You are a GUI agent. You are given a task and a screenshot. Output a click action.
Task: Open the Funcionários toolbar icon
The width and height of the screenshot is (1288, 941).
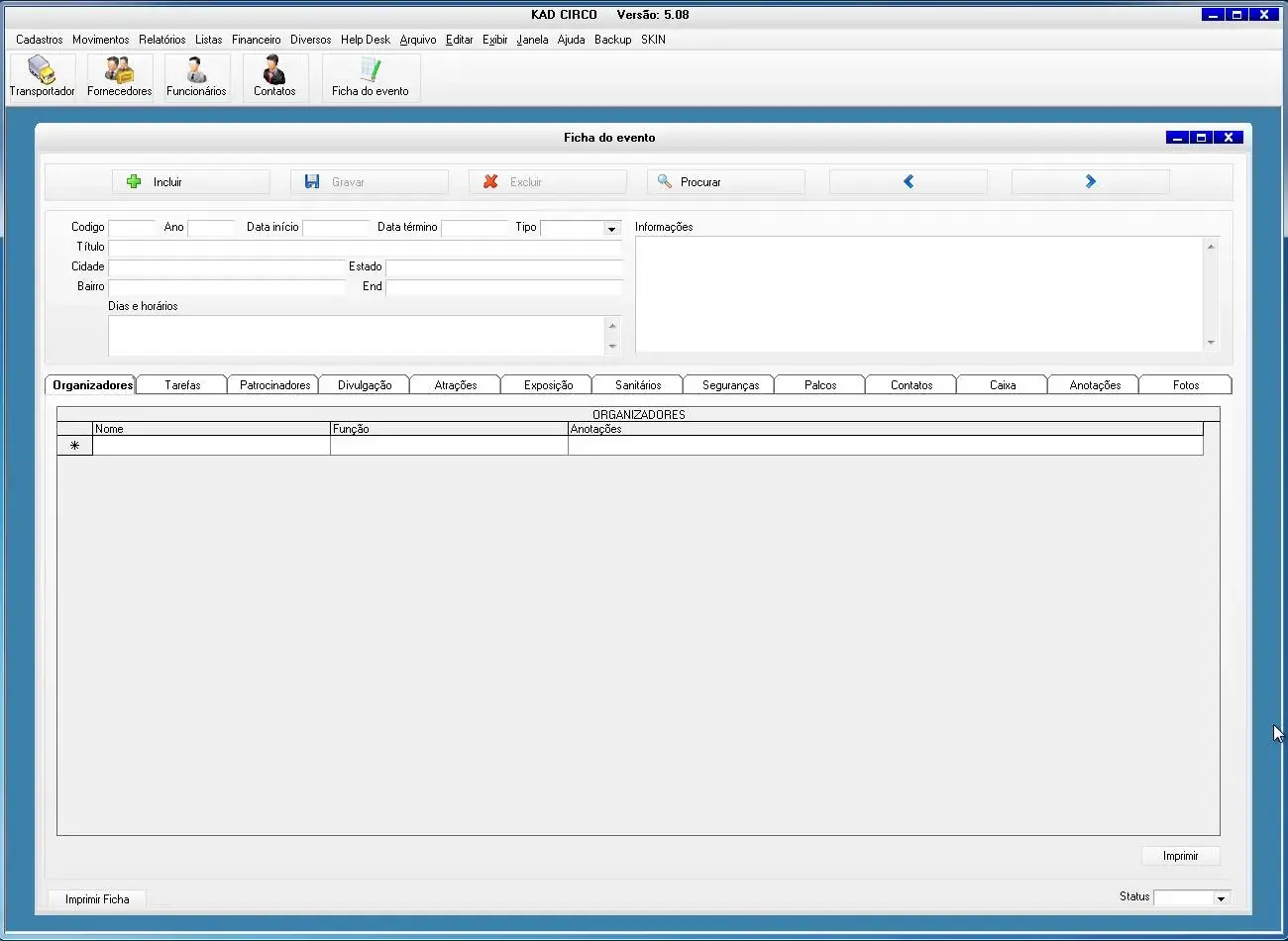pos(196,76)
